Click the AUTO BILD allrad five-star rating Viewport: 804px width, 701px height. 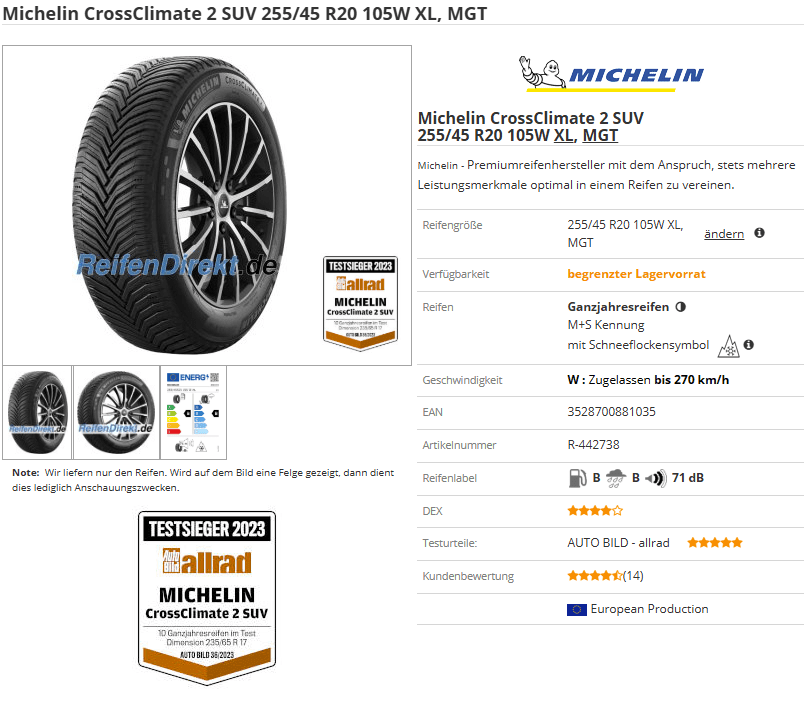pyautogui.click(x=715, y=543)
